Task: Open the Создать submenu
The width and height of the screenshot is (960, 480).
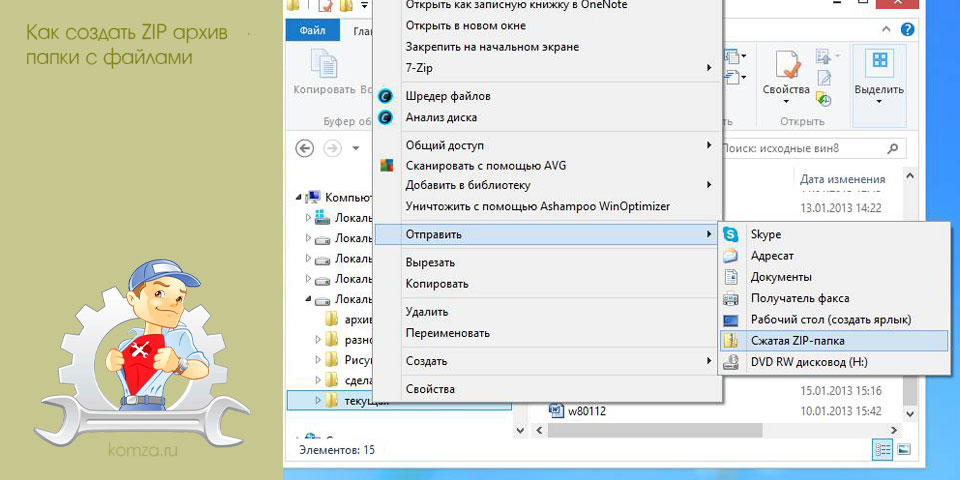Action: pyautogui.click(x=547, y=361)
